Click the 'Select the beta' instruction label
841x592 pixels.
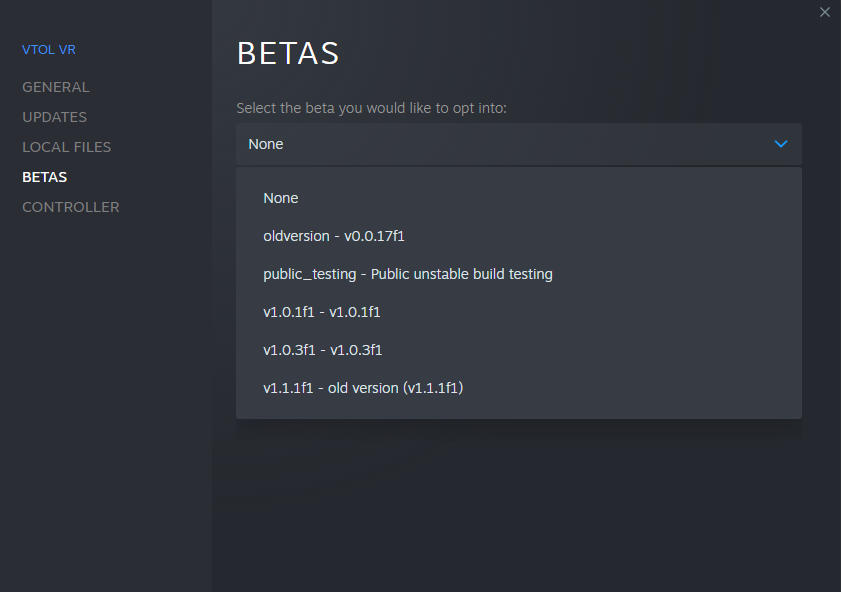pos(372,108)
